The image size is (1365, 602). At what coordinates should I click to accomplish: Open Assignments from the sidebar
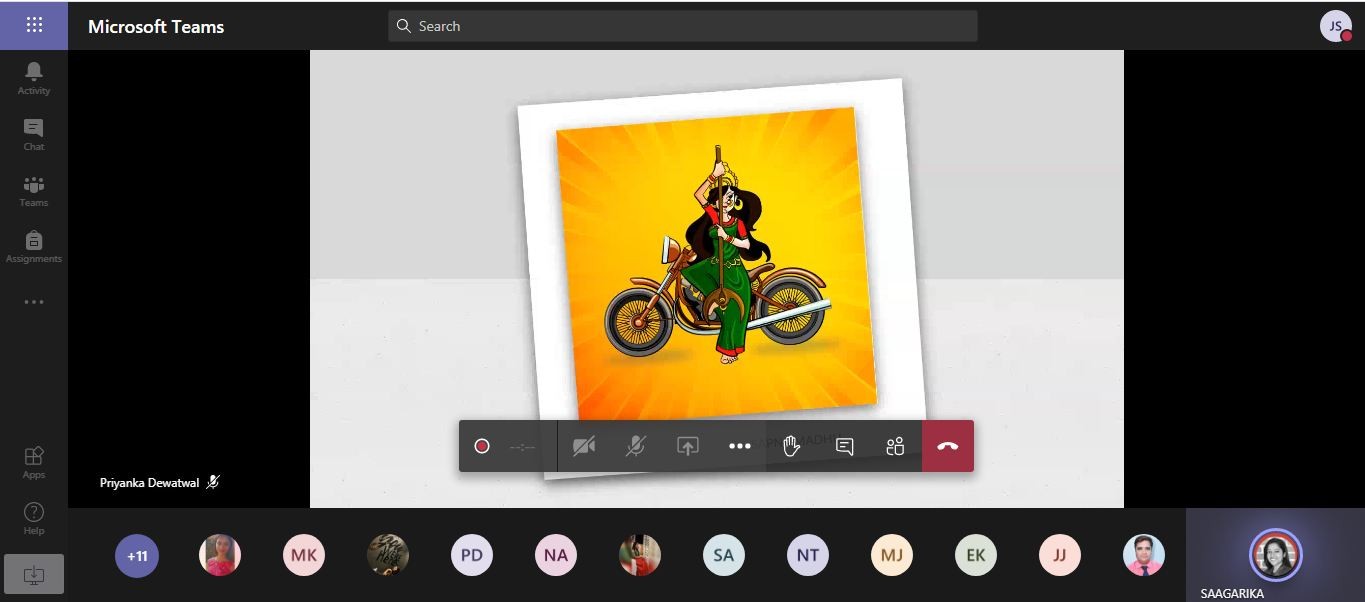[34, 246]
